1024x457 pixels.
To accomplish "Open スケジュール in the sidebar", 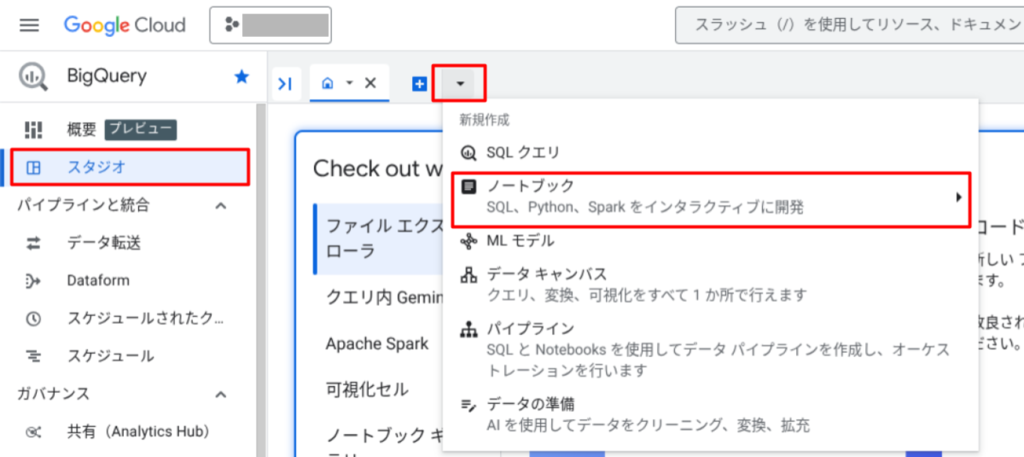I will 110,356.
